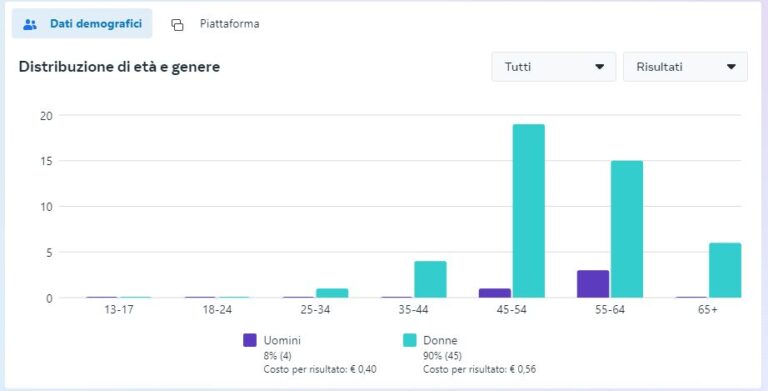
Task: Click the 'Distribuzione di età e genere' heading
Action: tap(119, 67)
